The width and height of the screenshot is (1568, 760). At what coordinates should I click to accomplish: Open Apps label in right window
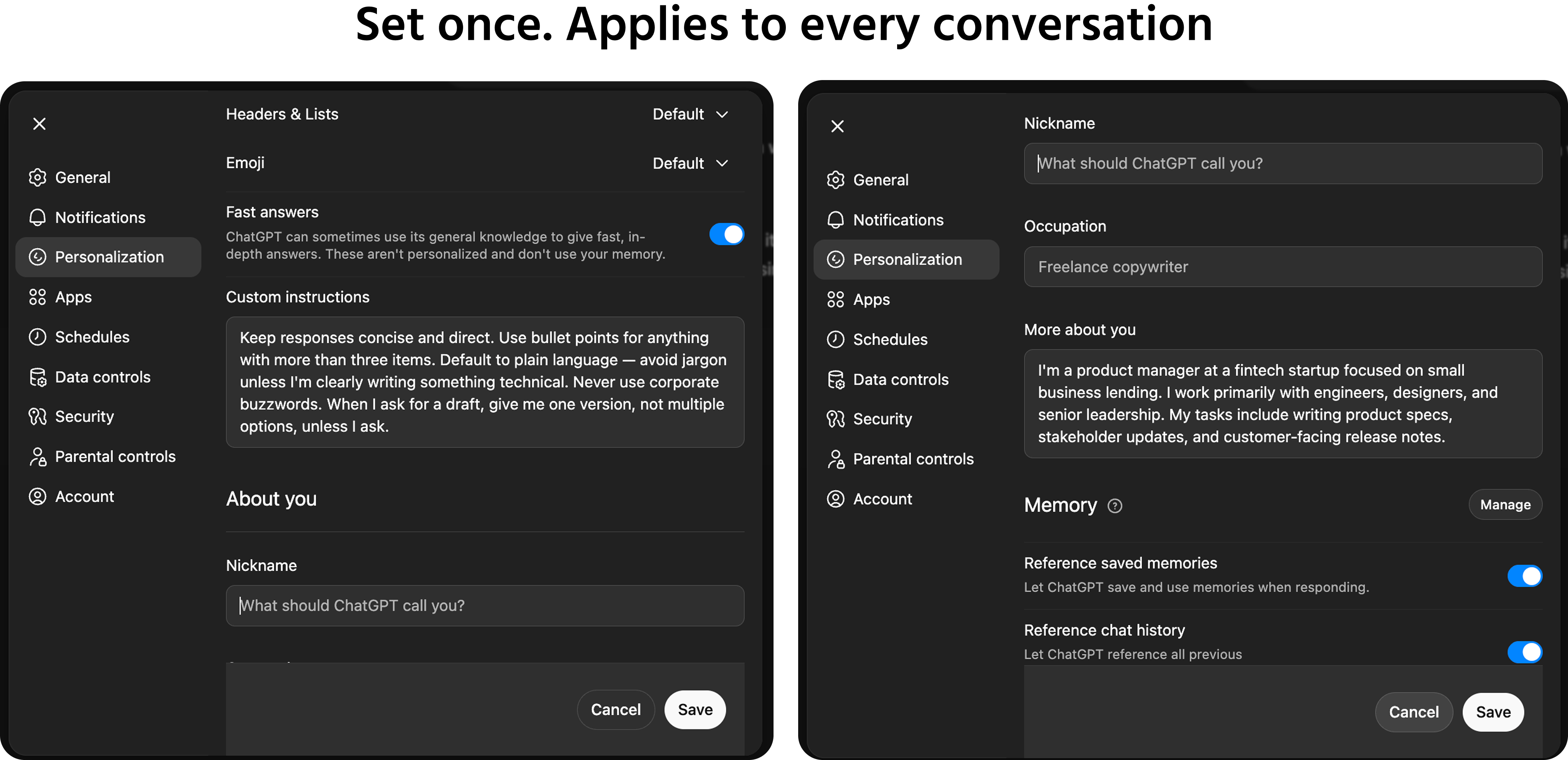pyautogui.click(x=872, y=300)
